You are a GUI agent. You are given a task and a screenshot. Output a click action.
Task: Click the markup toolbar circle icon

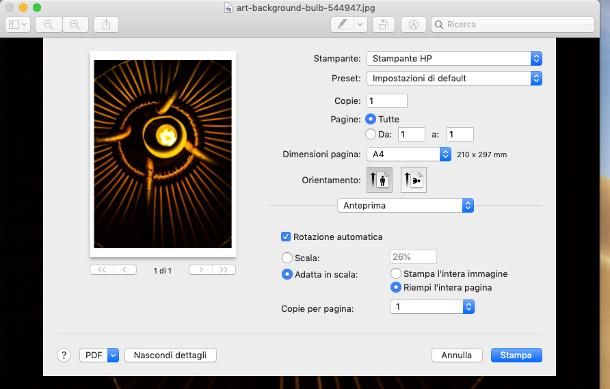(x=413, y=25)
